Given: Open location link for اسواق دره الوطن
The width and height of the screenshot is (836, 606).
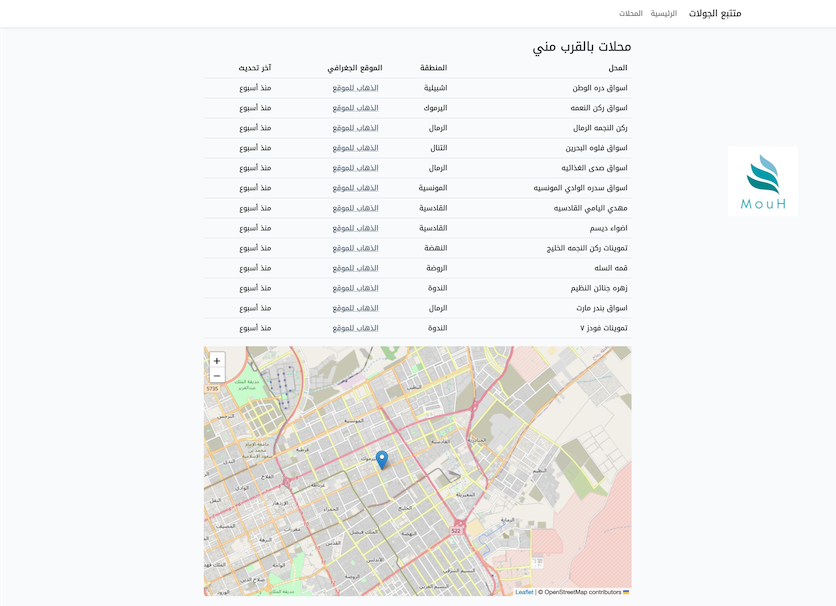Looking at the screenshot, I should pos(355,88).
